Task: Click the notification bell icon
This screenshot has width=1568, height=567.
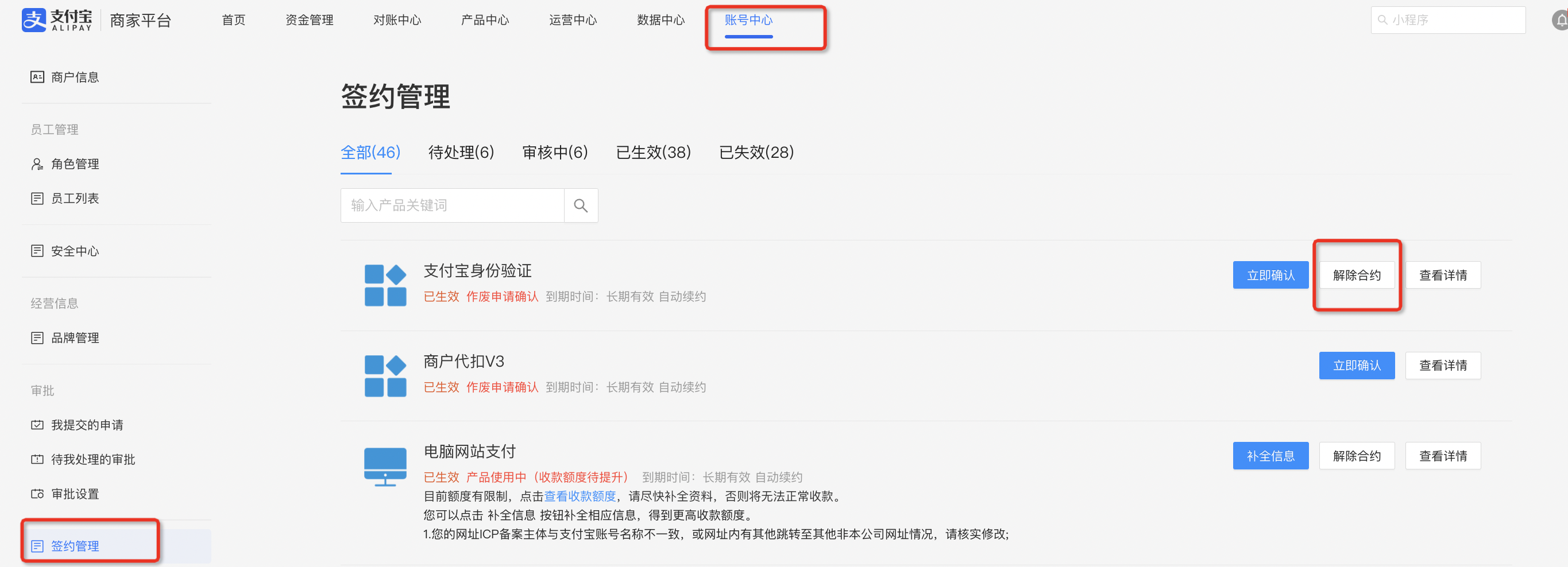Action: pos(1561,20)
